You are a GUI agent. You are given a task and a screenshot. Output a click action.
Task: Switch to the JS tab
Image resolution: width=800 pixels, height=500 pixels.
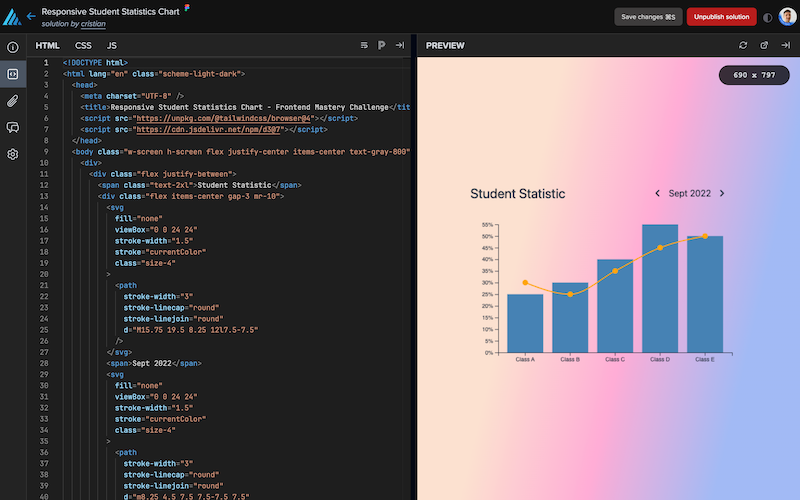click(111, 46)
